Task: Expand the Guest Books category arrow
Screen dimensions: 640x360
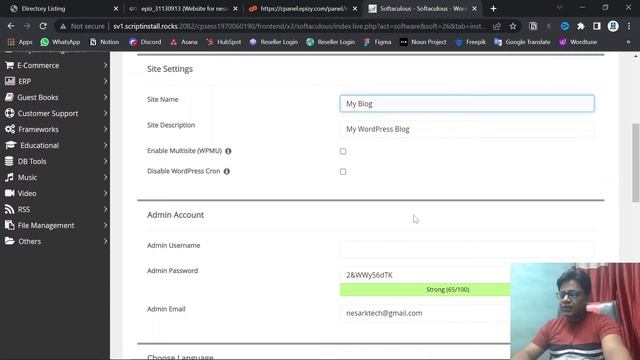Action: [x=105, y=97]
